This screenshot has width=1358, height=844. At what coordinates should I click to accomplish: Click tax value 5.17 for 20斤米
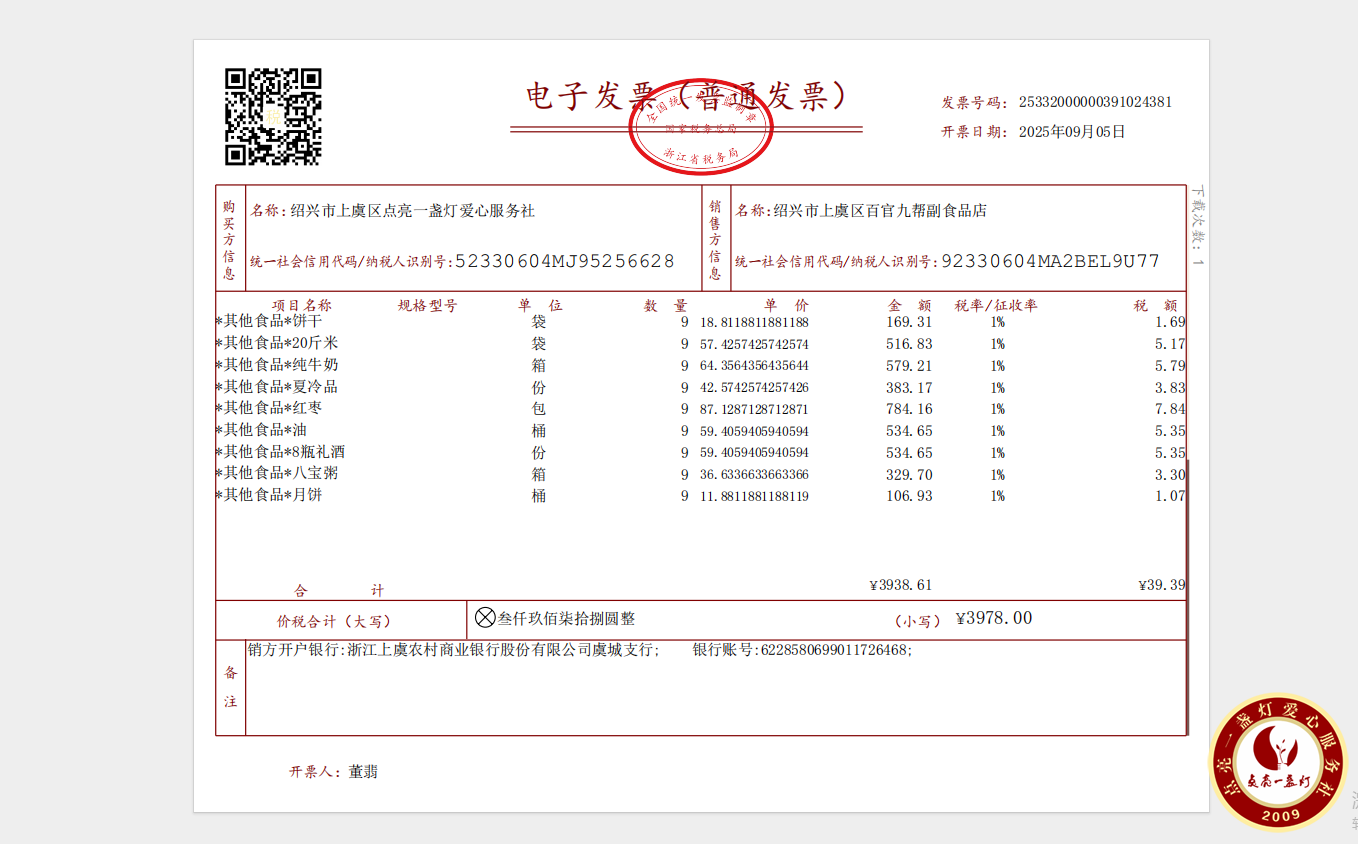point(1170,344)
